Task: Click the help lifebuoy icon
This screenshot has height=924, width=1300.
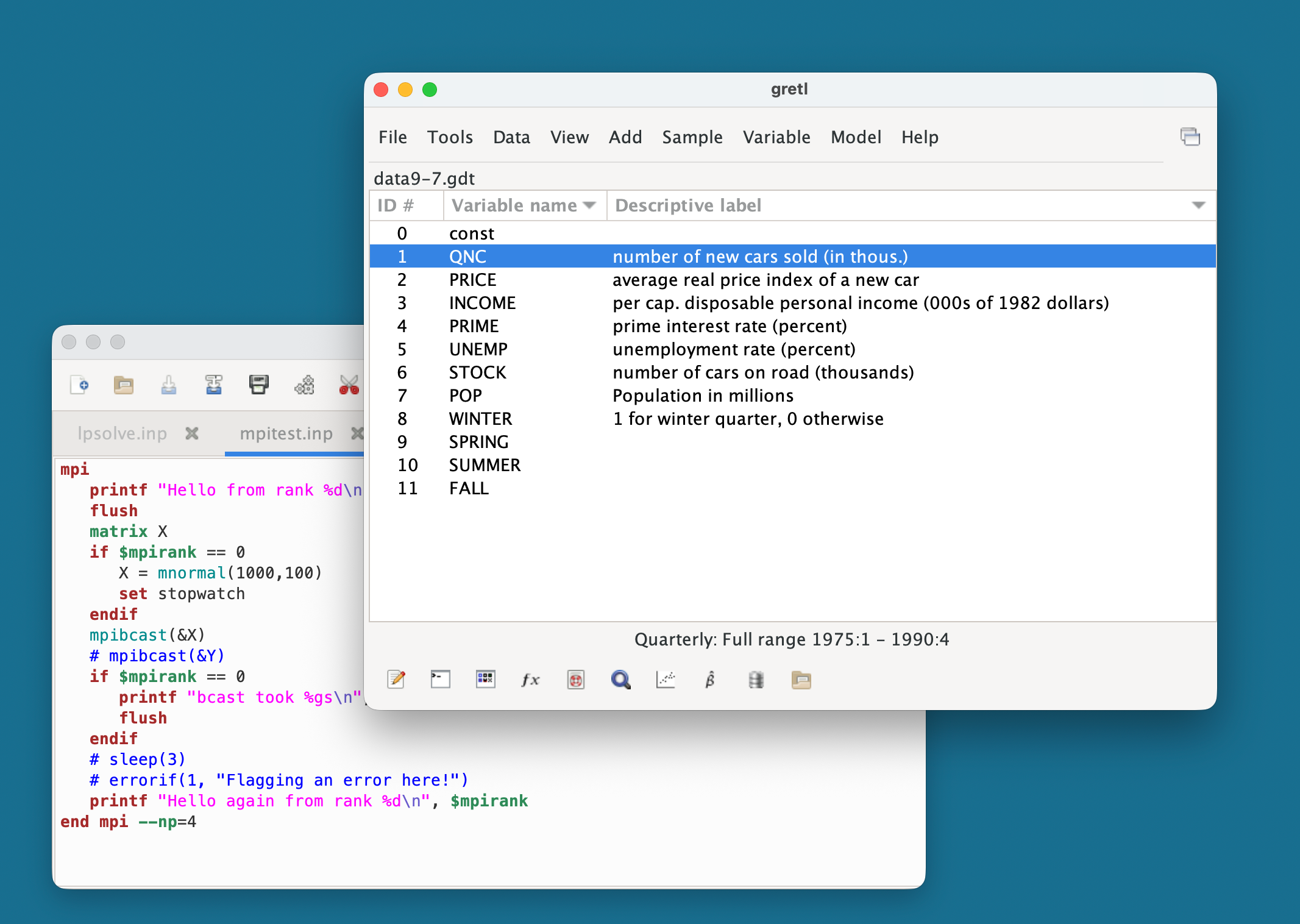Action: tap(575, 679)
